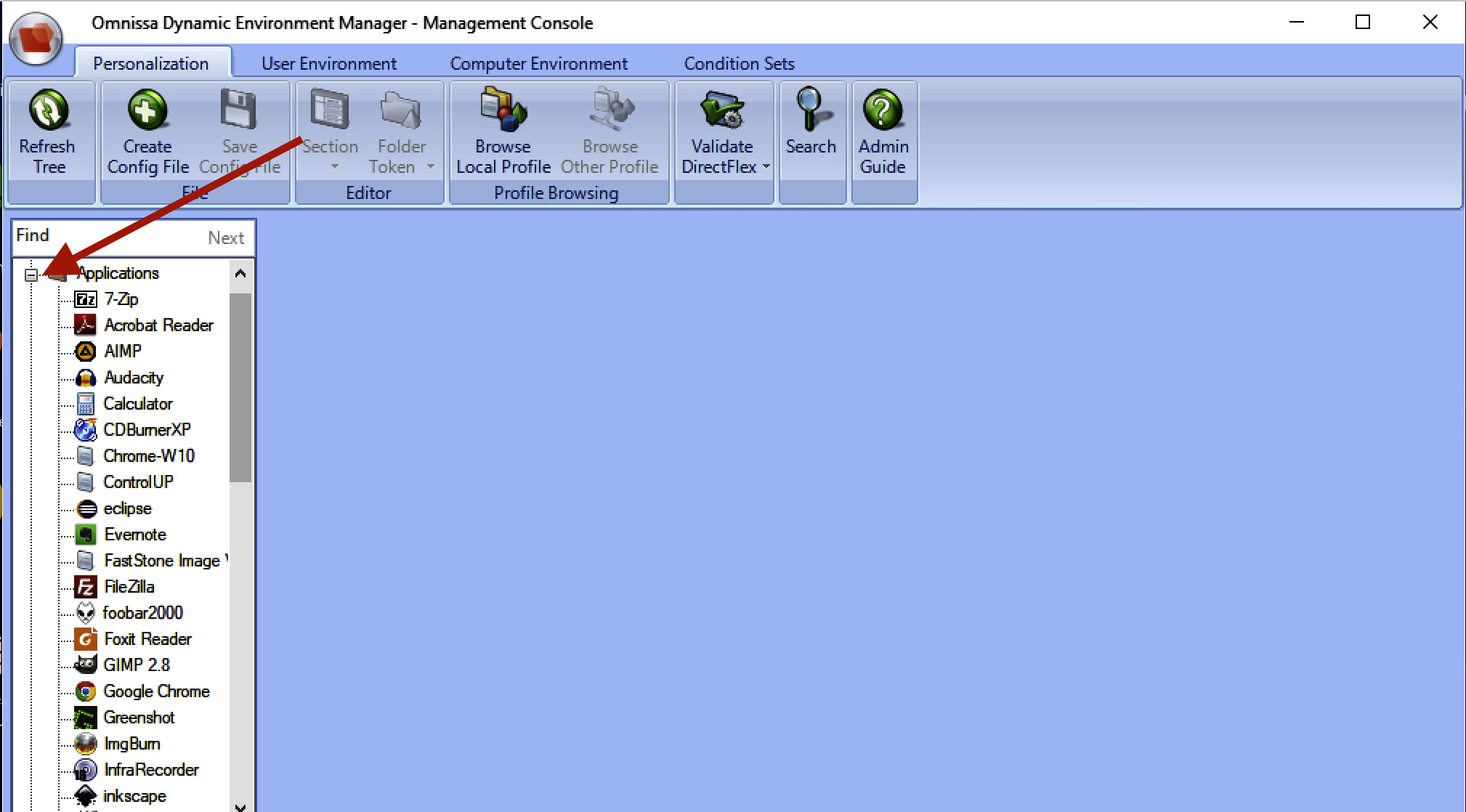Click the tree scrollbar down arrow
Screen dimensions: 1466x812
coord(240,806)
